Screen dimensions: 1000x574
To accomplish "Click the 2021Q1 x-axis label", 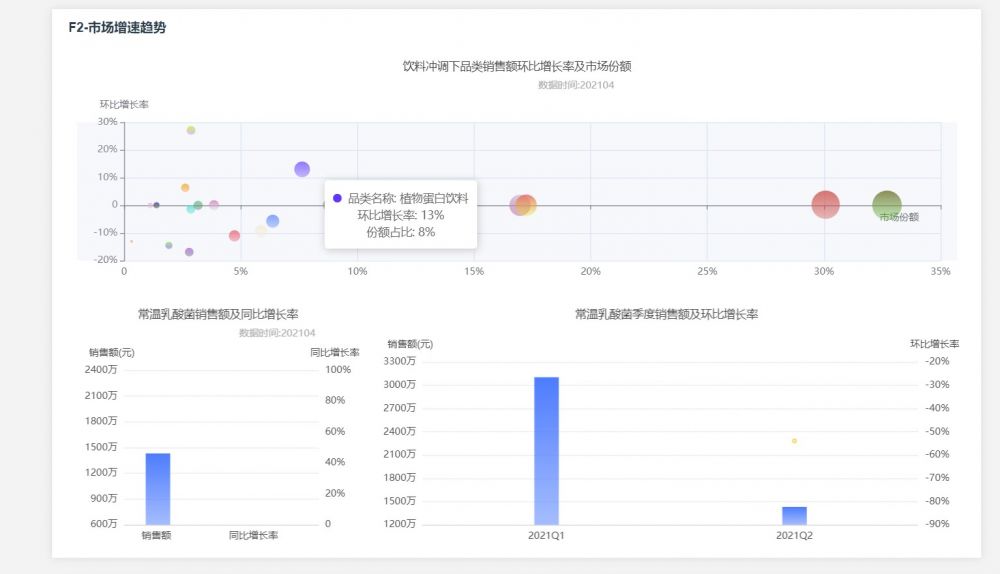I will click(546, 535).
